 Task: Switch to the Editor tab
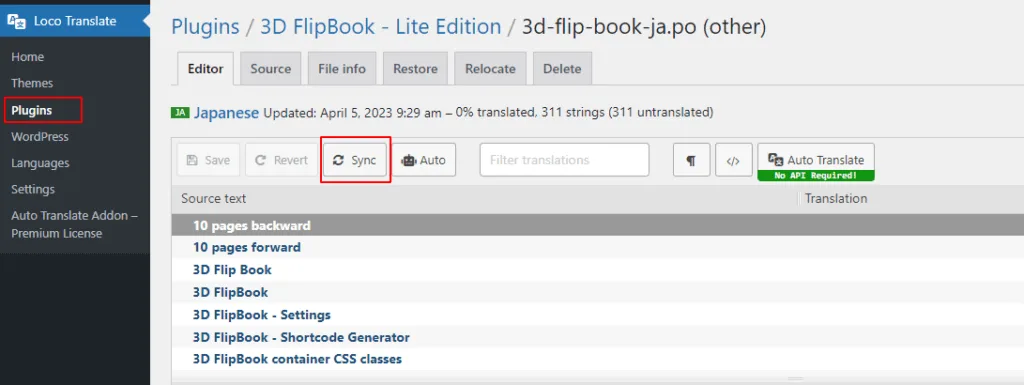pyautogui.click(x=206, y=69)
